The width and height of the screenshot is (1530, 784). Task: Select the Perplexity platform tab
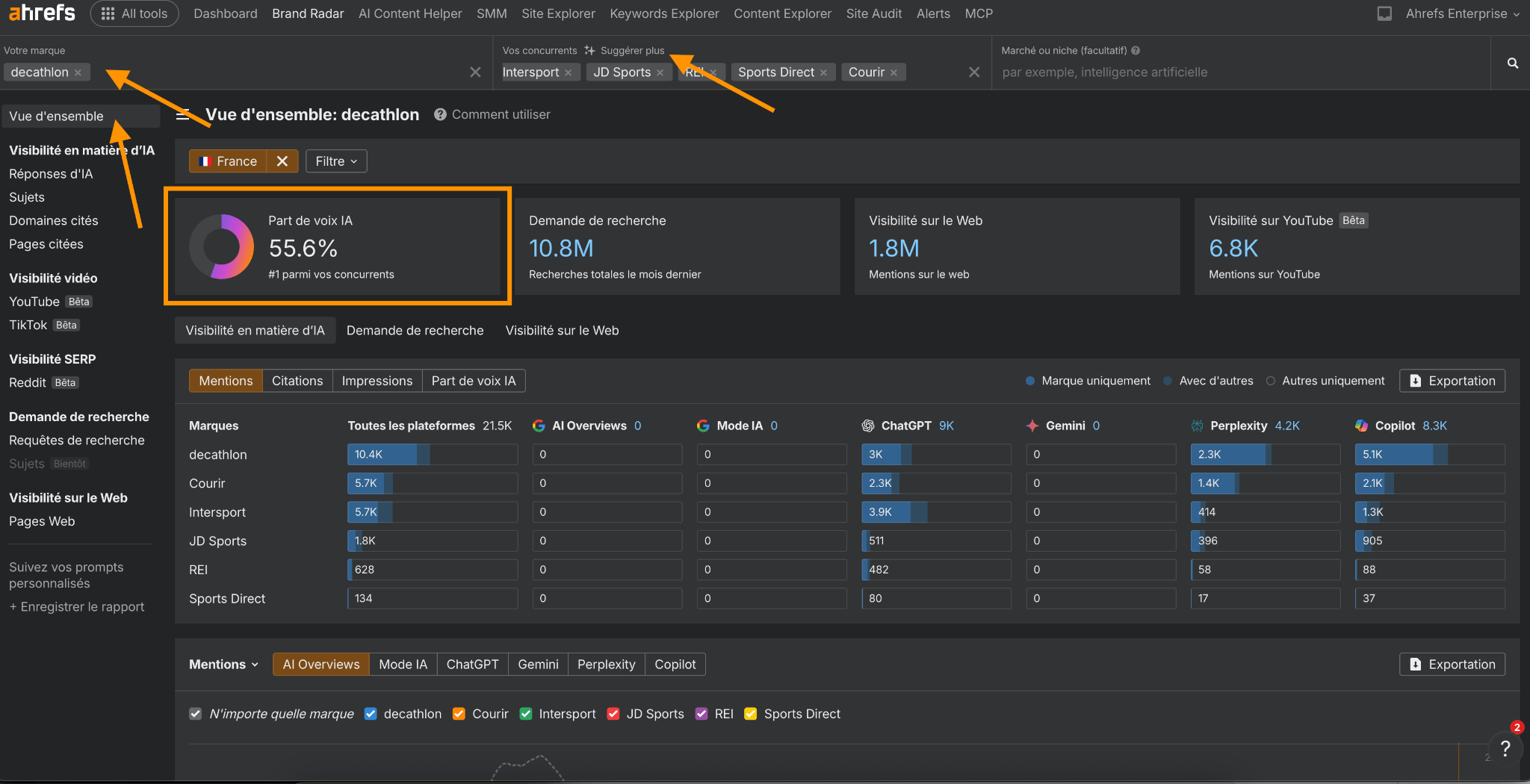(x=606, y=665)
